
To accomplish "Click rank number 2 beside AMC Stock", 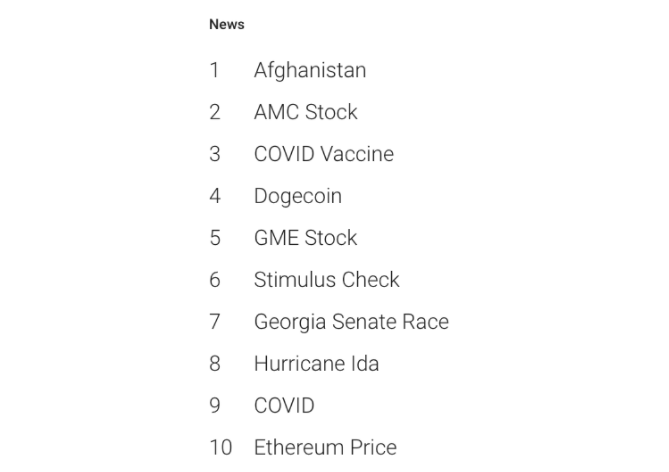I will click(214, 112).
